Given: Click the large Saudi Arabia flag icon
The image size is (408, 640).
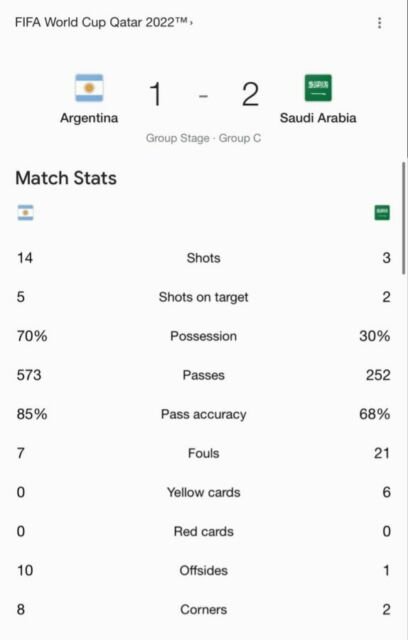Looking at the screenshot, I should 318,88.
